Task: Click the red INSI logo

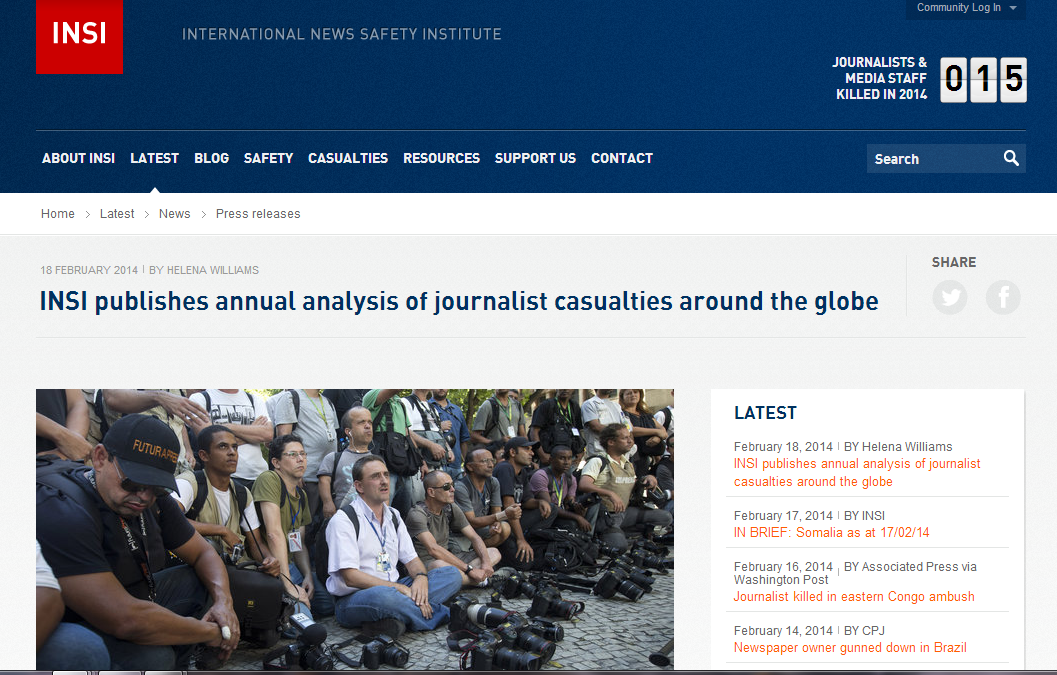Action: coord(79,35)
